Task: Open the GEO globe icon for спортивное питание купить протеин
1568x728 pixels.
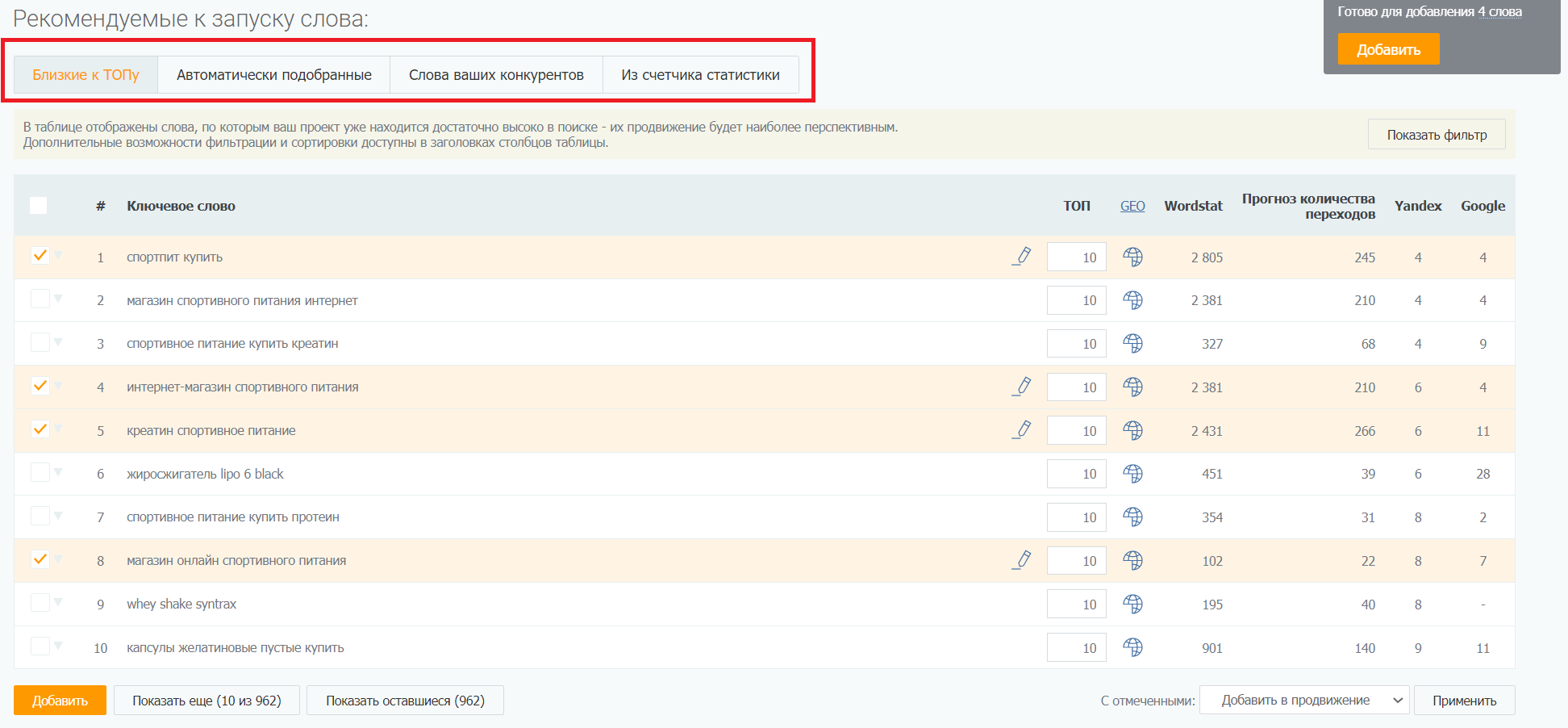Action: pos(1132,517)
